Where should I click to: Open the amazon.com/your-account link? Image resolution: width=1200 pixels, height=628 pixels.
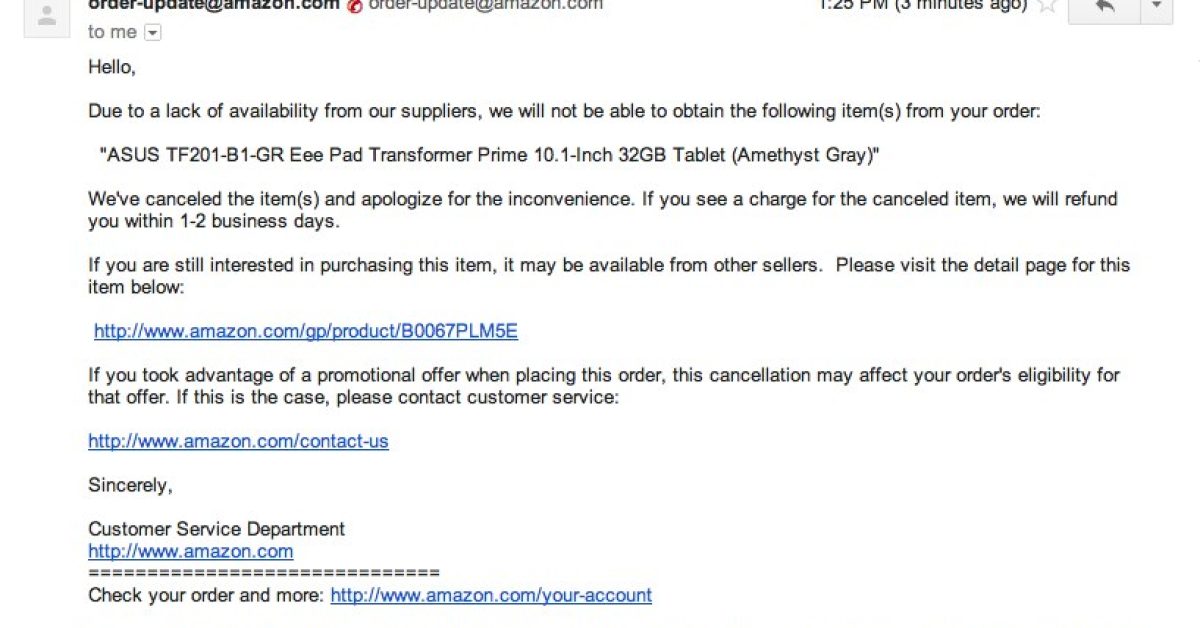click(491, 595)
